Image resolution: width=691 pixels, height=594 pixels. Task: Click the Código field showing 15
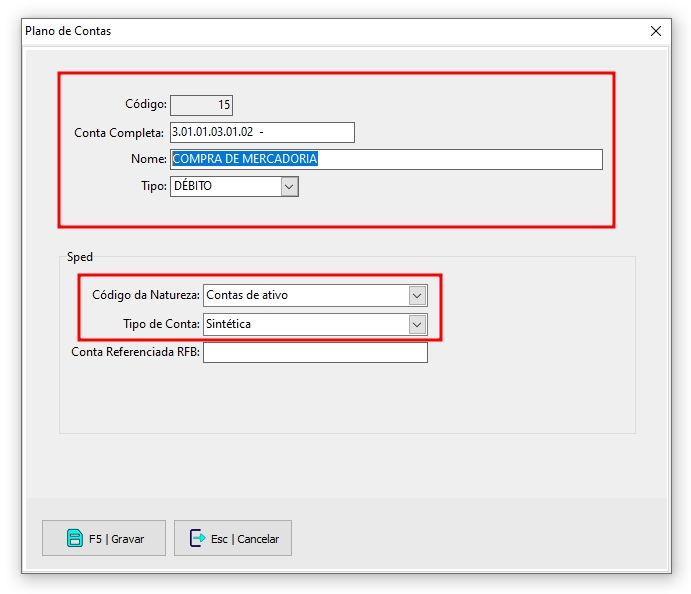pyautogui.click(x=201, y=104)
